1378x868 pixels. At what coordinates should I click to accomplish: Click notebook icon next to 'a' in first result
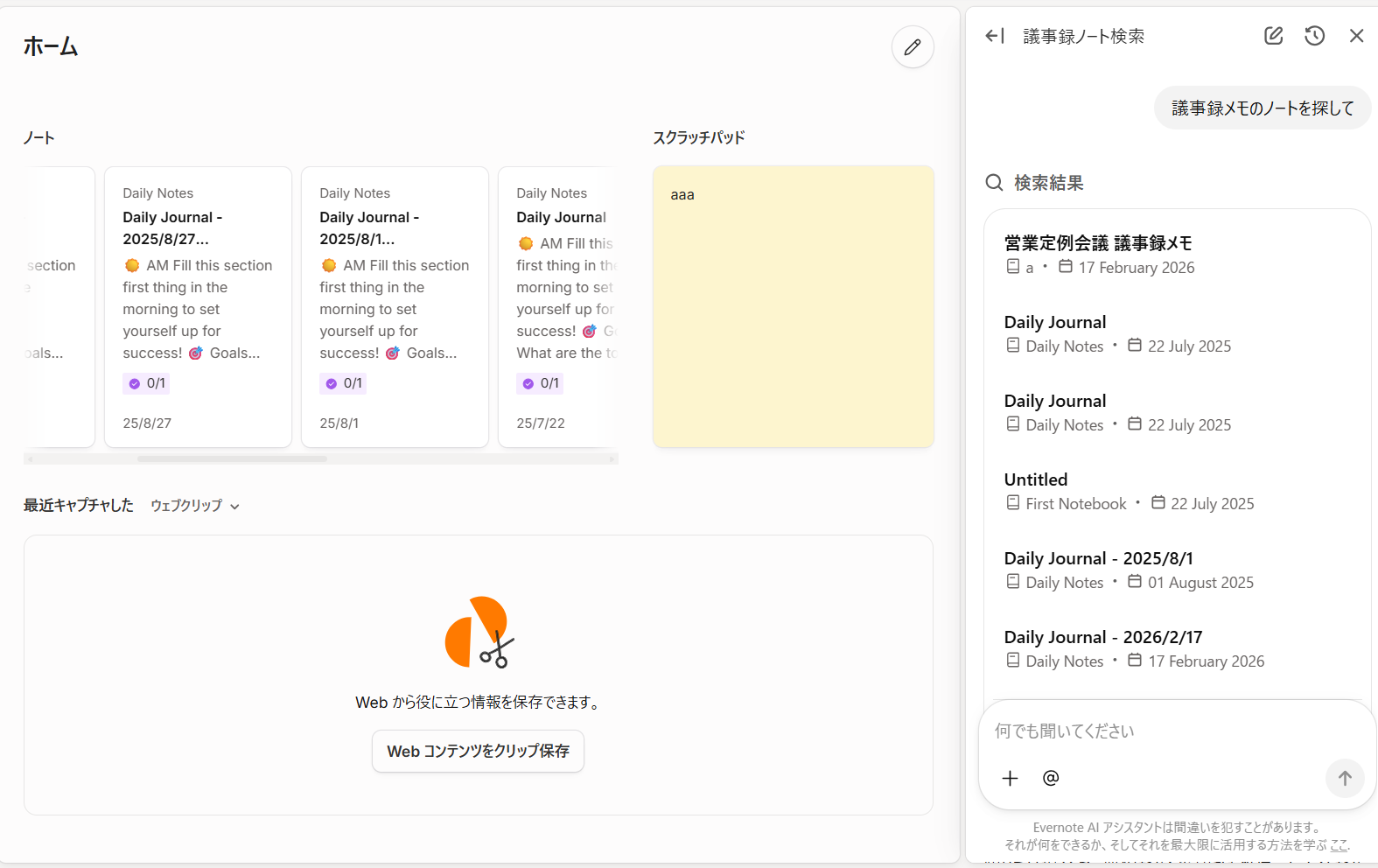pyautogui.click(x=1013, y=267)
